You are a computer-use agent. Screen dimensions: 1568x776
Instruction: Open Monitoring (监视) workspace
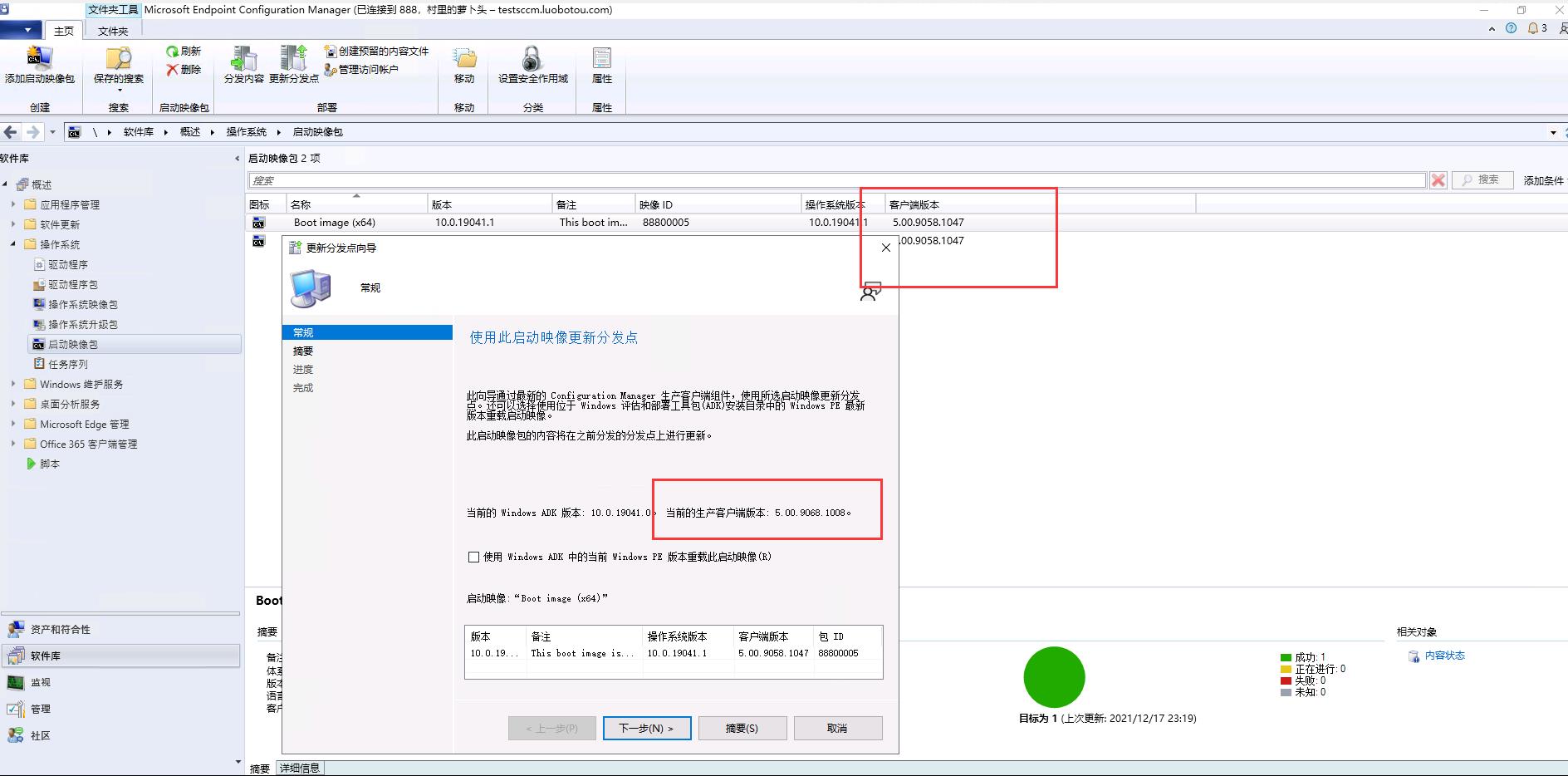tap(121, 682)
